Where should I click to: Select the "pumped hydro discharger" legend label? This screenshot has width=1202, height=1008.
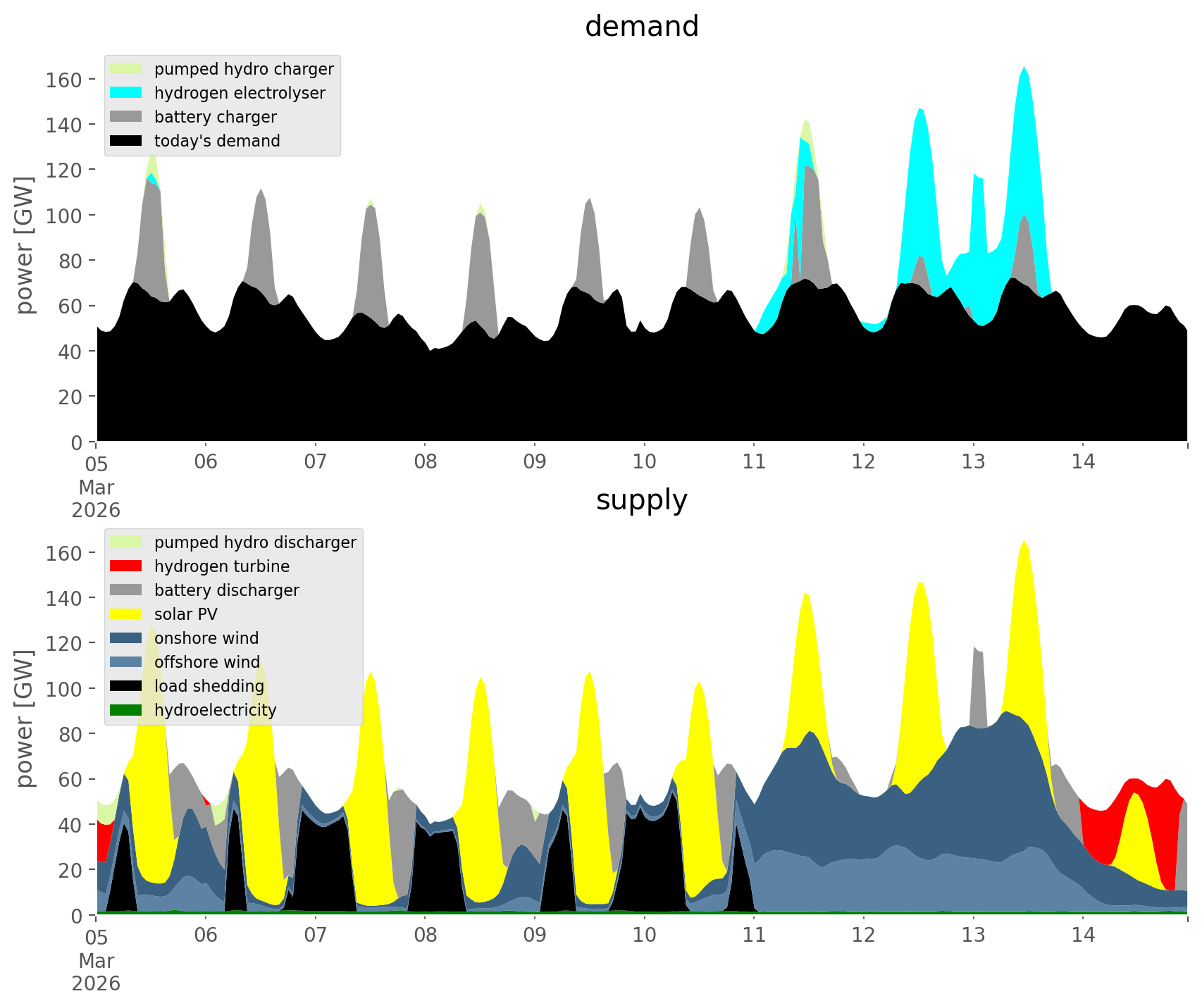[x=255, y=542]
